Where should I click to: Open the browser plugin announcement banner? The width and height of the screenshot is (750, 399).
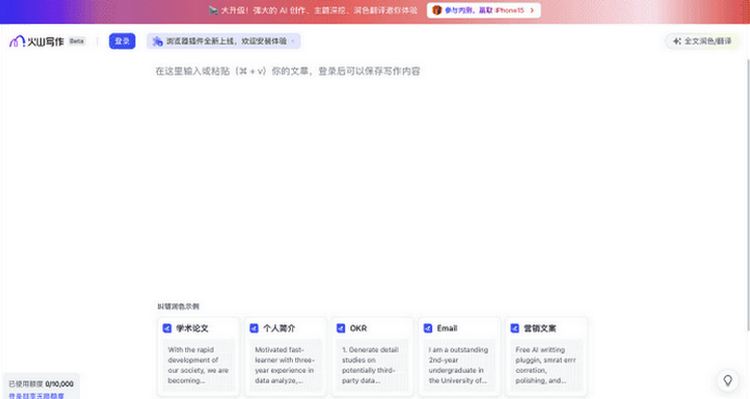[x=224, y=41]
